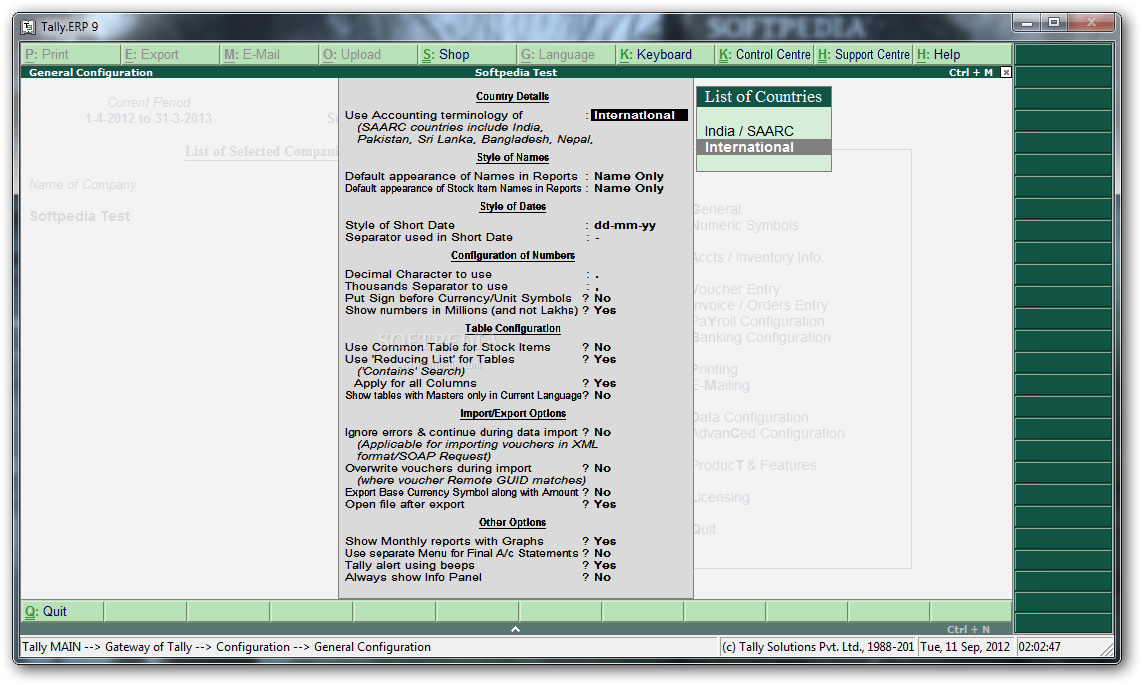Toggle Use Reducing List for Tables
This screenshot has height=685, width=1142.
pos(605,359)
